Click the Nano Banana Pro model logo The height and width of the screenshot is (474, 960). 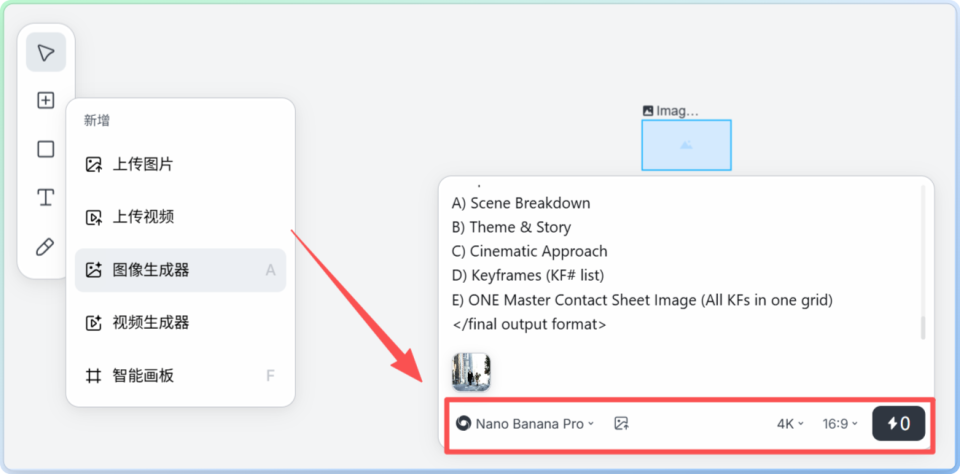point(463,424)
